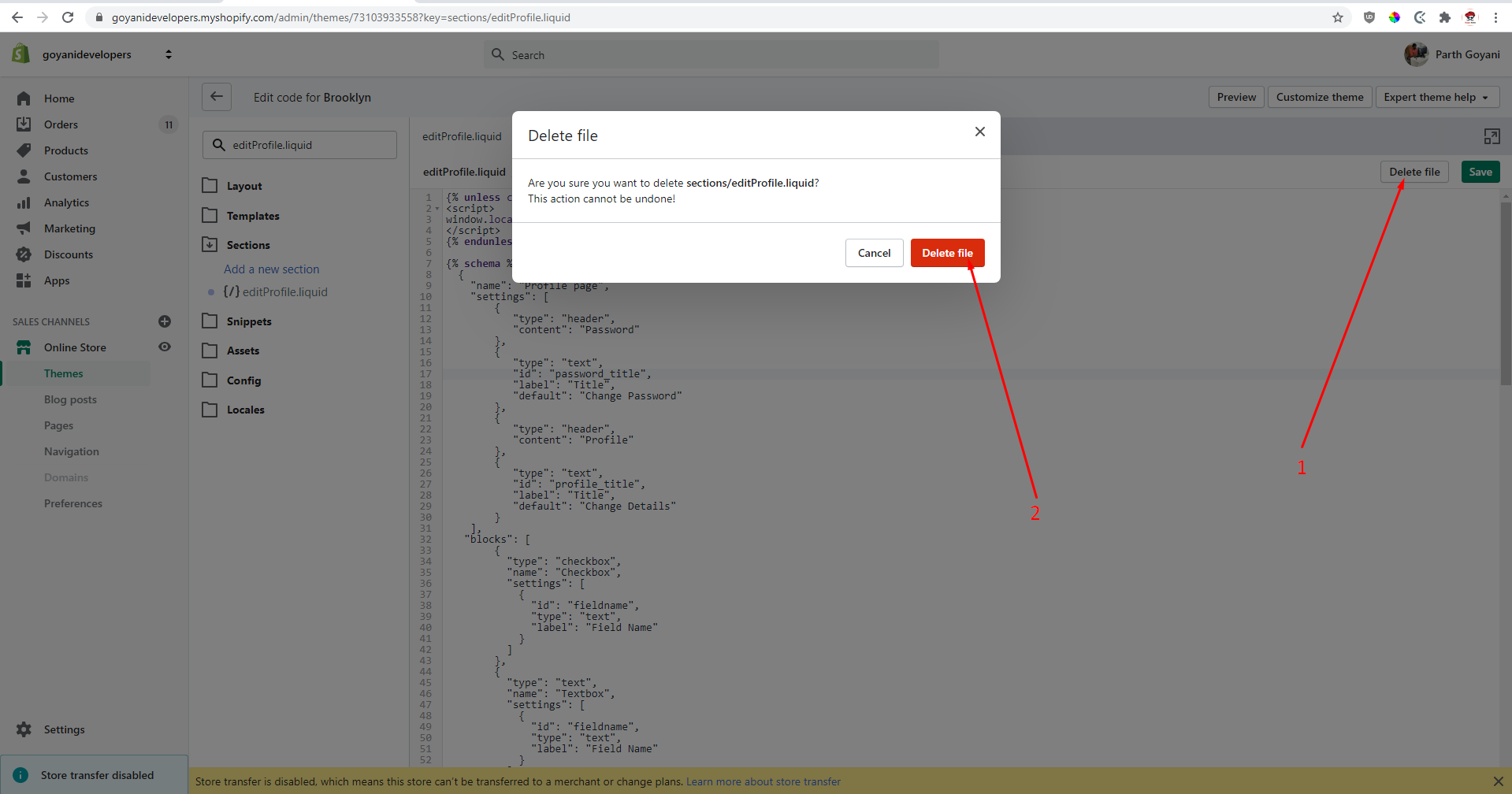Select Themes under Online Store
This screenshot has height=794, width=1512.
(63, 373)
